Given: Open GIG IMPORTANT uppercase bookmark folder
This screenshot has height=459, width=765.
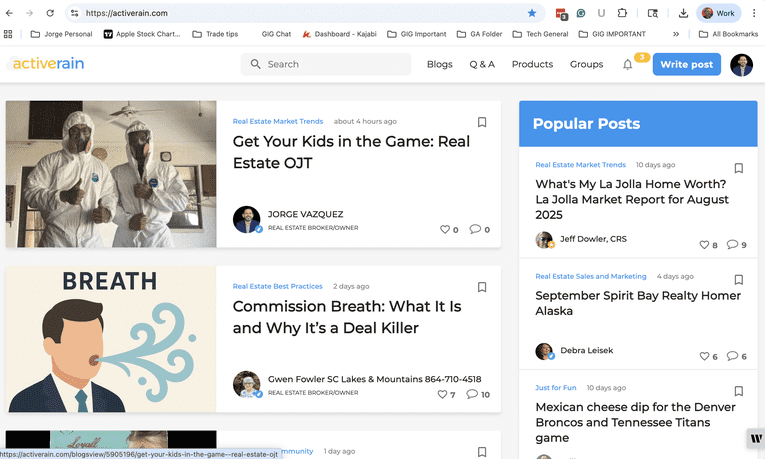Looking at the screenshot, I should [612, 34].
